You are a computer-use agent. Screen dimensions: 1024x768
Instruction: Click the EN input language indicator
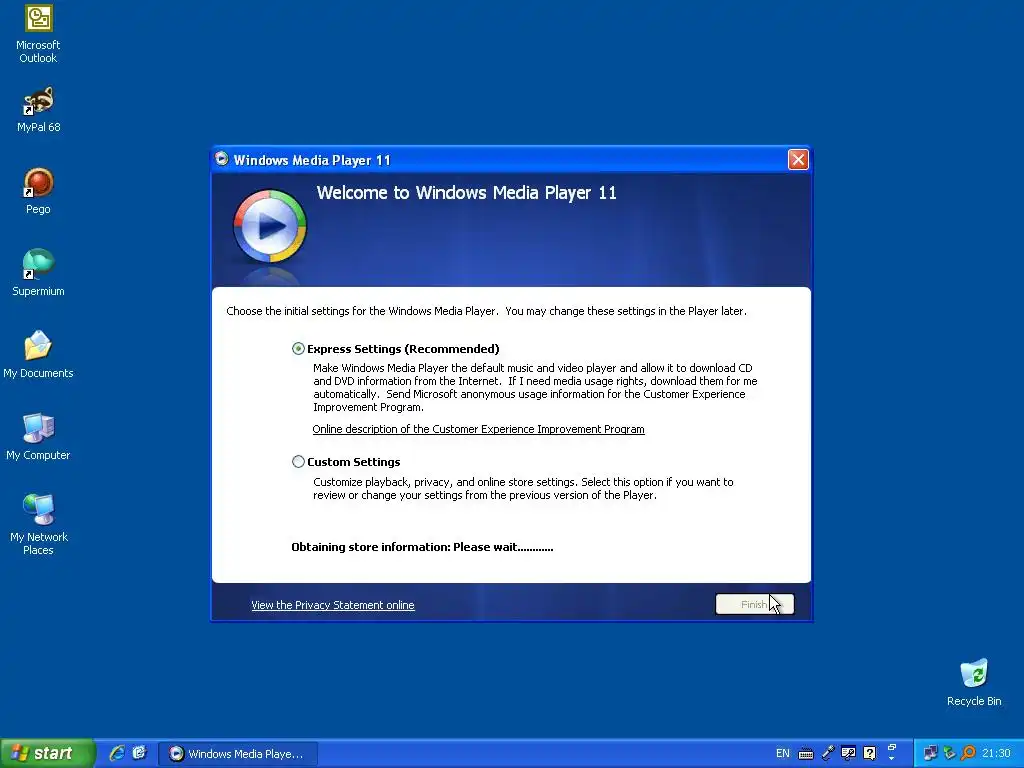coord(782,754)
